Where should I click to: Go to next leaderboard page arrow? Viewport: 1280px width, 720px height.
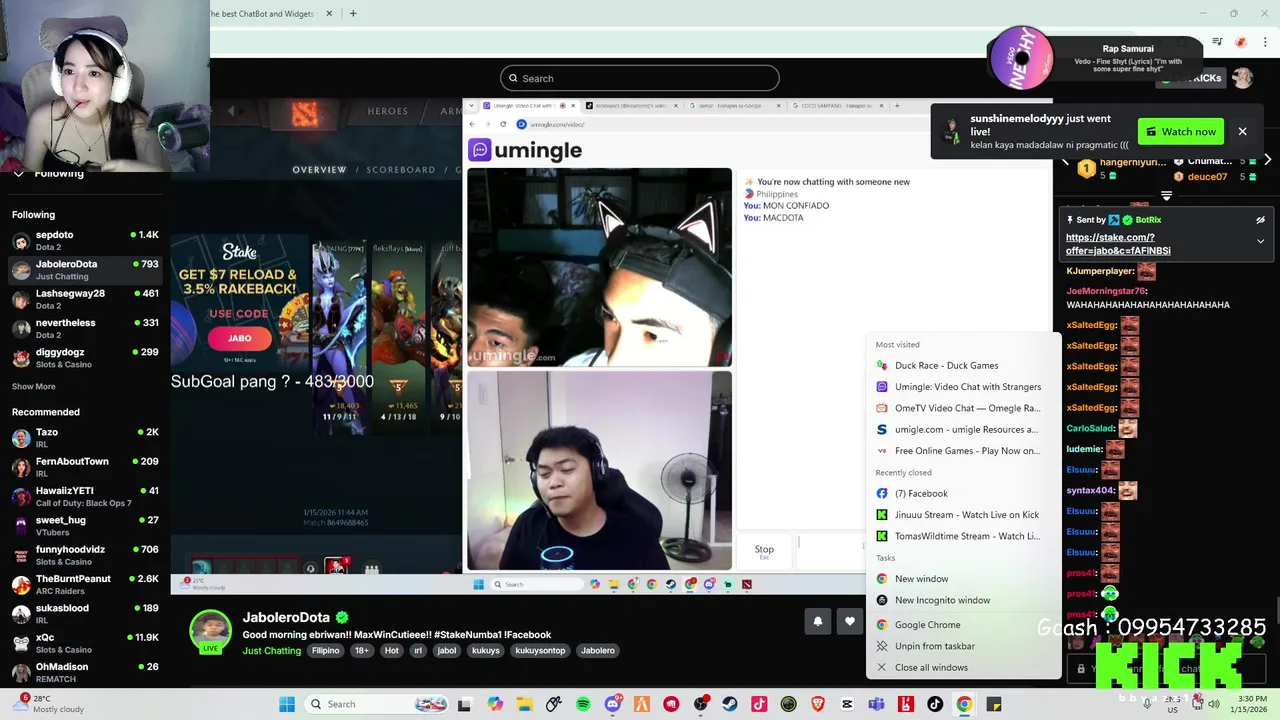[1267, 160]
